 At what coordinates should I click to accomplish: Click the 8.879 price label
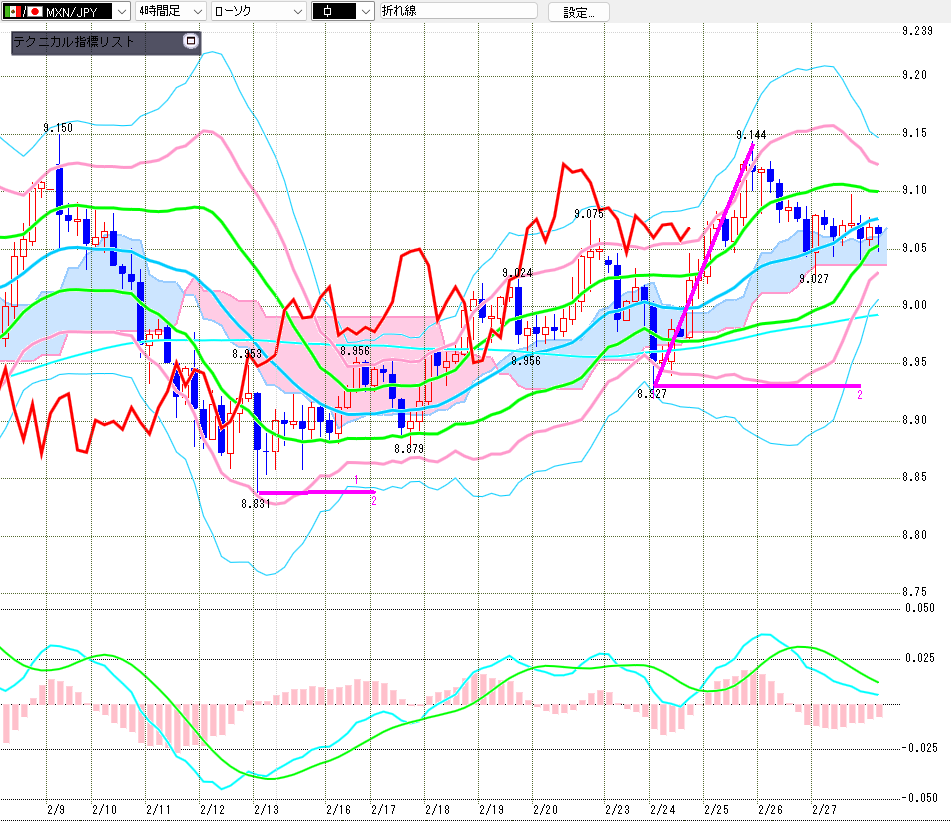pos(408,448)
